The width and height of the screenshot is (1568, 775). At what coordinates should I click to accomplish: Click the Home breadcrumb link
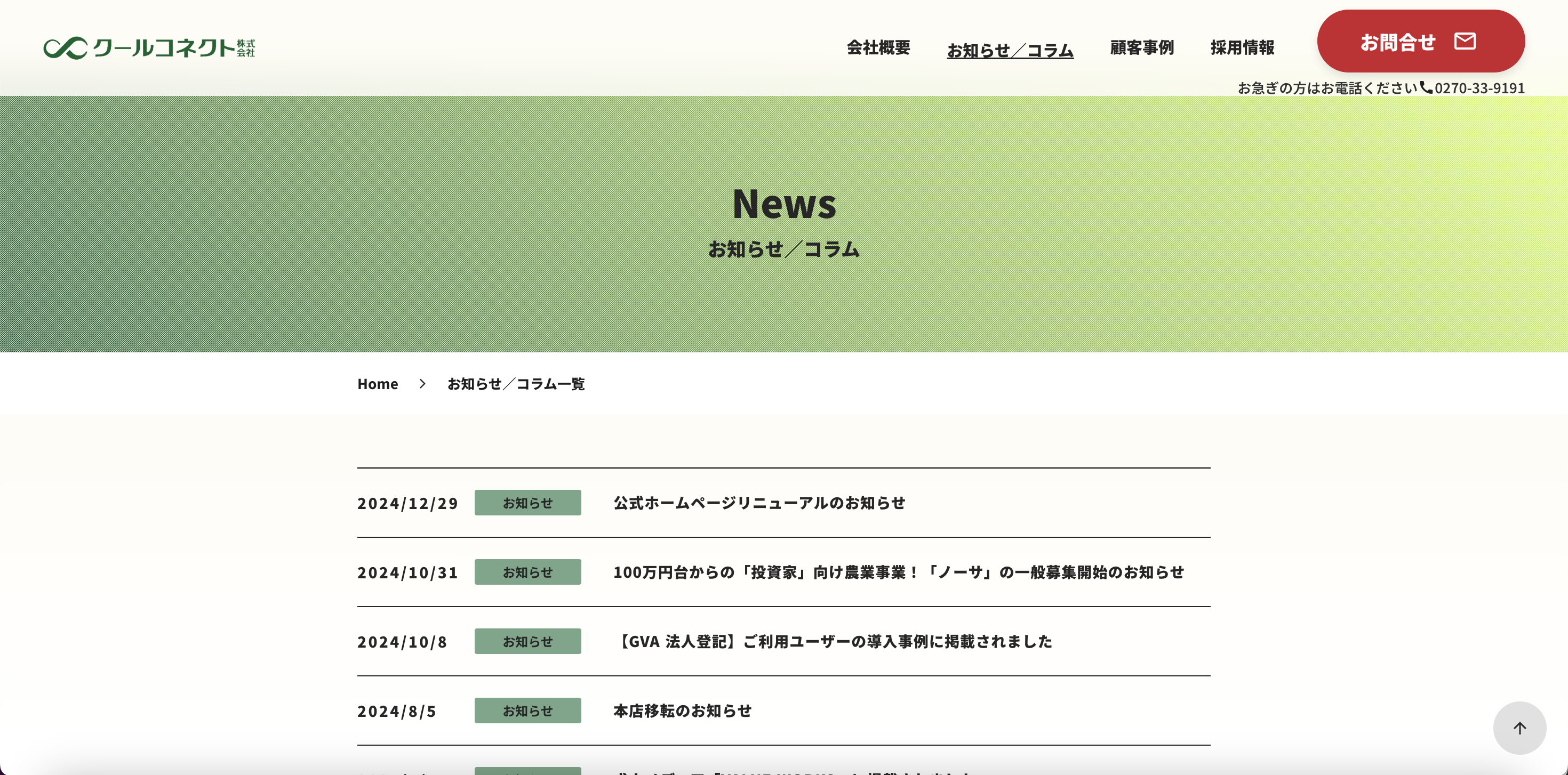click(378, 384)
